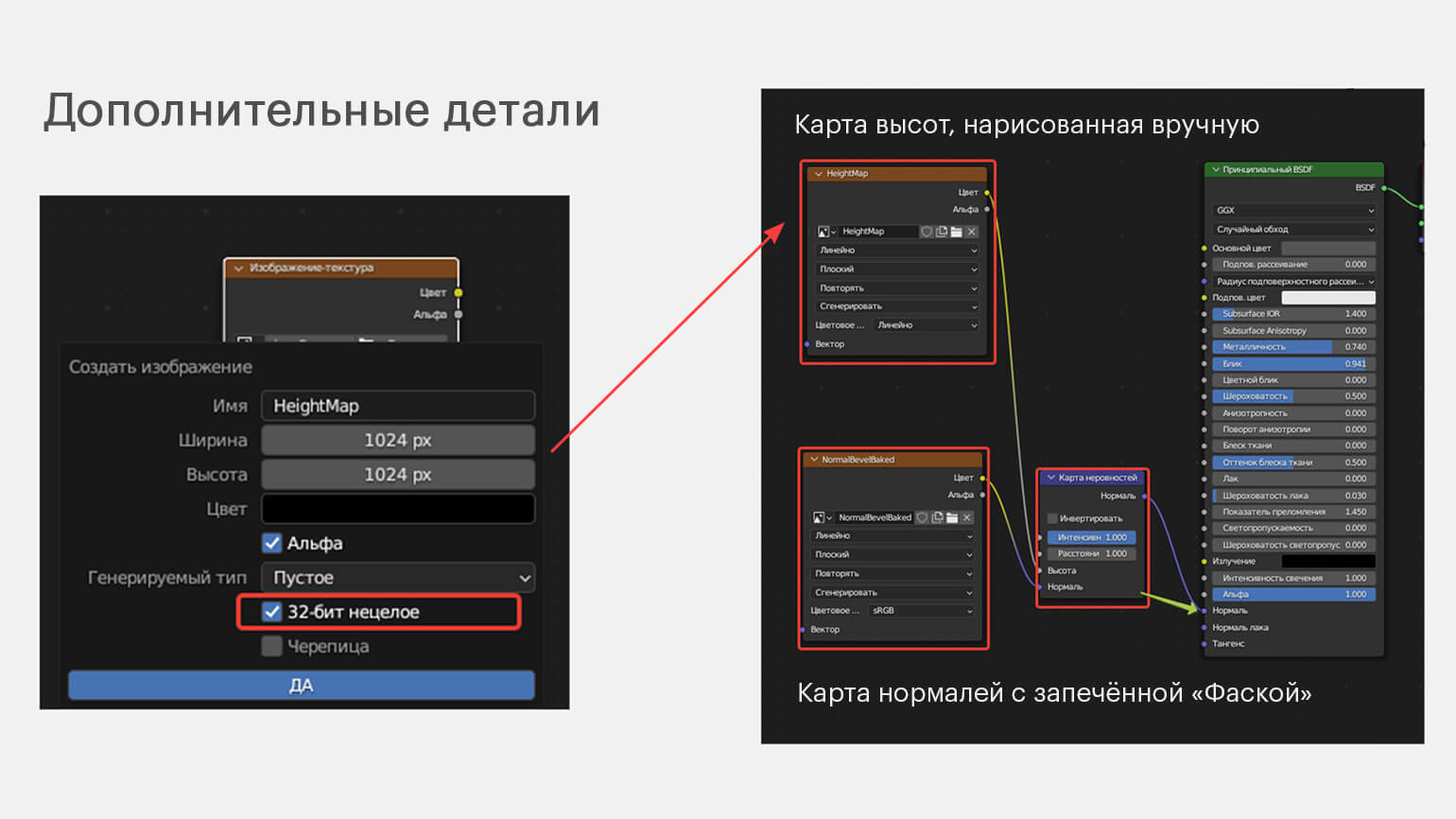Disable the 32-бит нецелое checkbox
This screenshot has height=819, width=1456.
(x=272, y=612)
